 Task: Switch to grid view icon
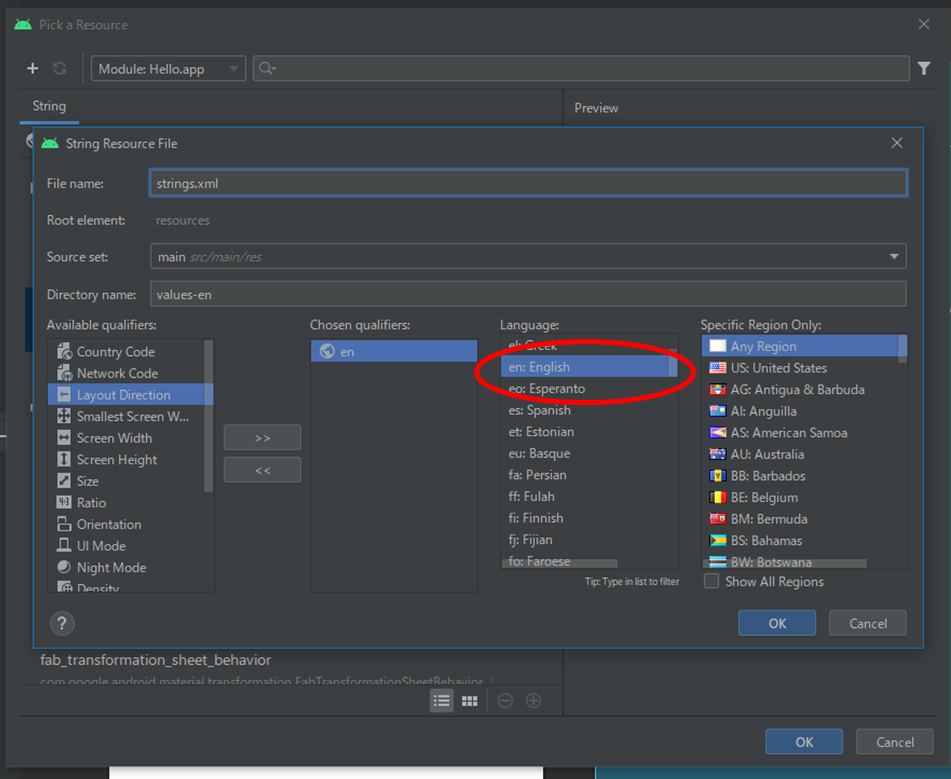tap(469, 701)
